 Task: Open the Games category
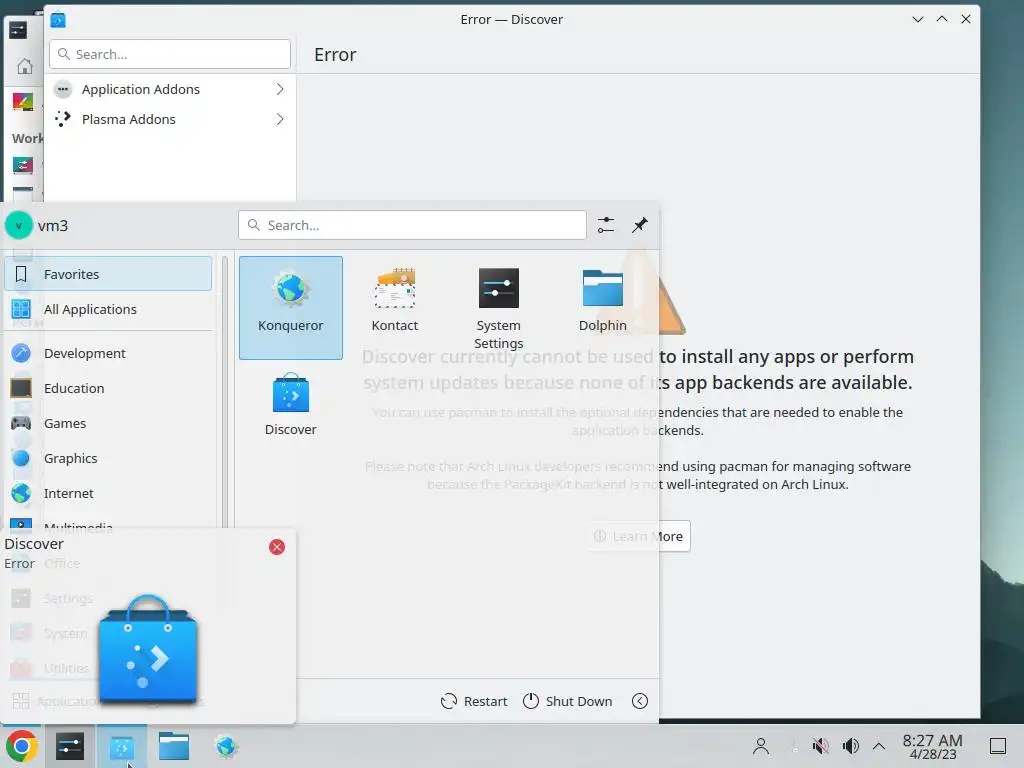(108, 423)
